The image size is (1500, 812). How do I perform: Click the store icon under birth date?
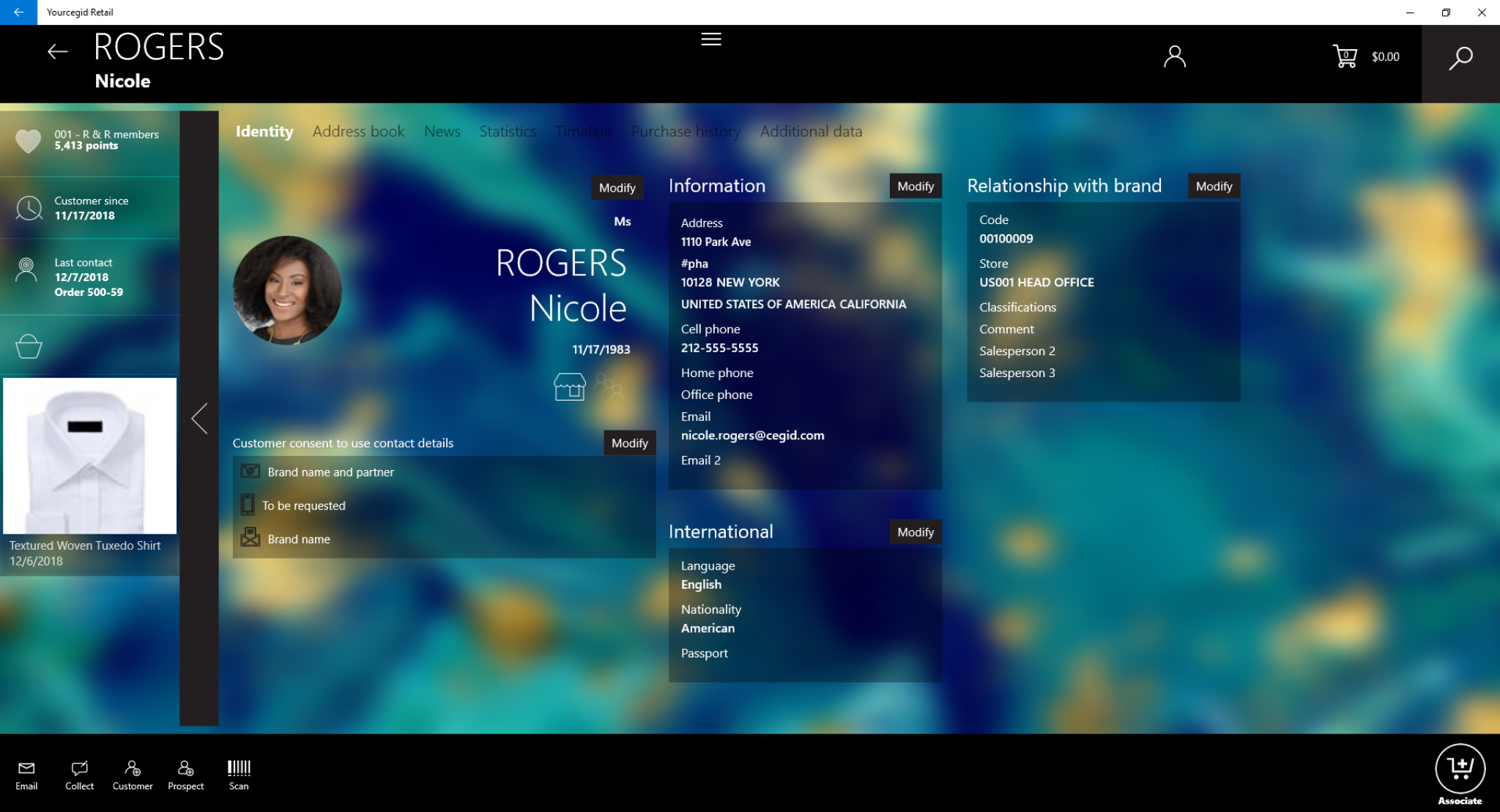pos(569,386)
